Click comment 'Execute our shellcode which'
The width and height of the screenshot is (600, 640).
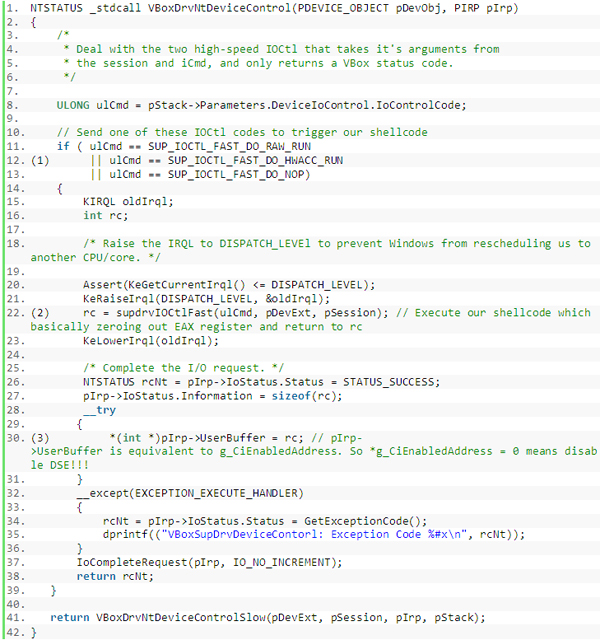coord(503,313)
